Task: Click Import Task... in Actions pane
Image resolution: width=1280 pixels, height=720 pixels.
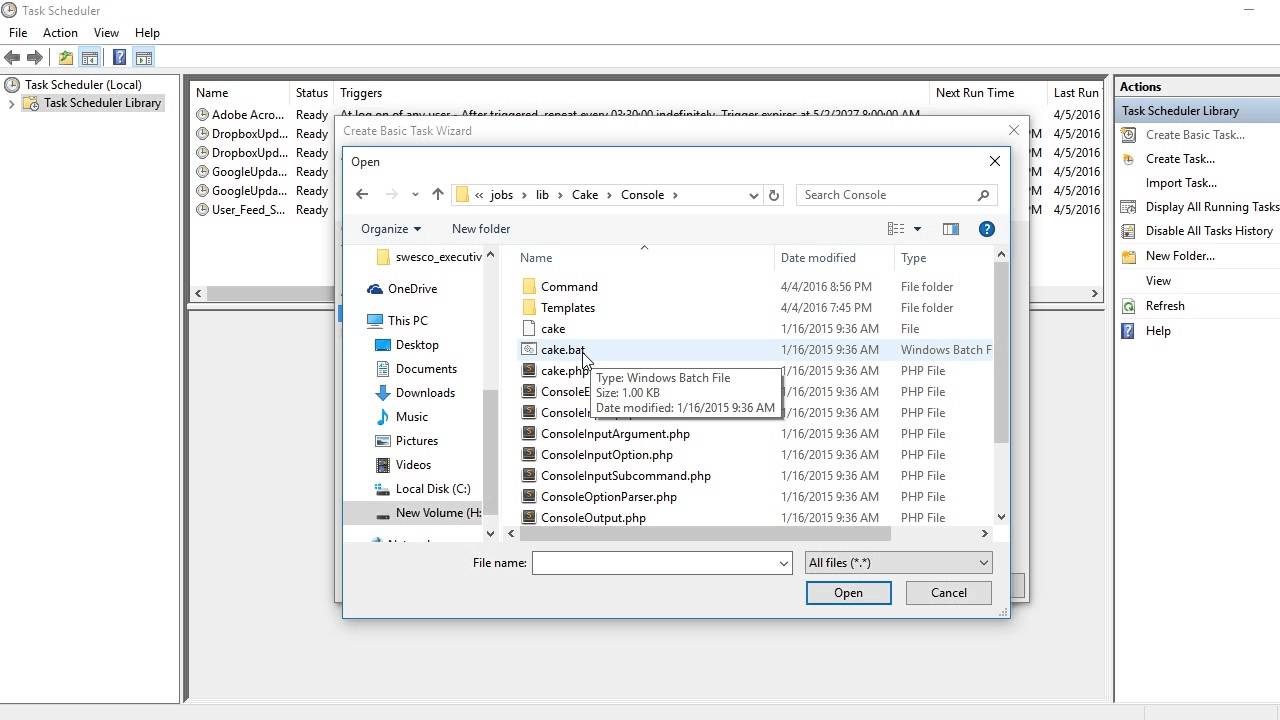Action: point(1181,183)
